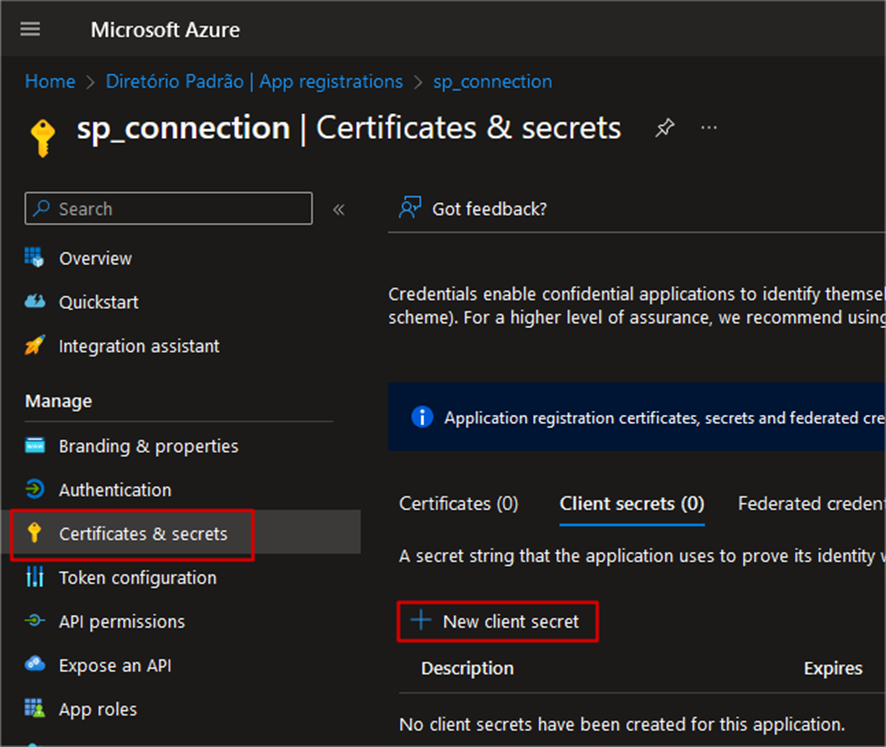The height and width of the screenshot is (747, 886).
Task: Click the 'No client secrets have been created' text
Action: (x=622, y=724)
